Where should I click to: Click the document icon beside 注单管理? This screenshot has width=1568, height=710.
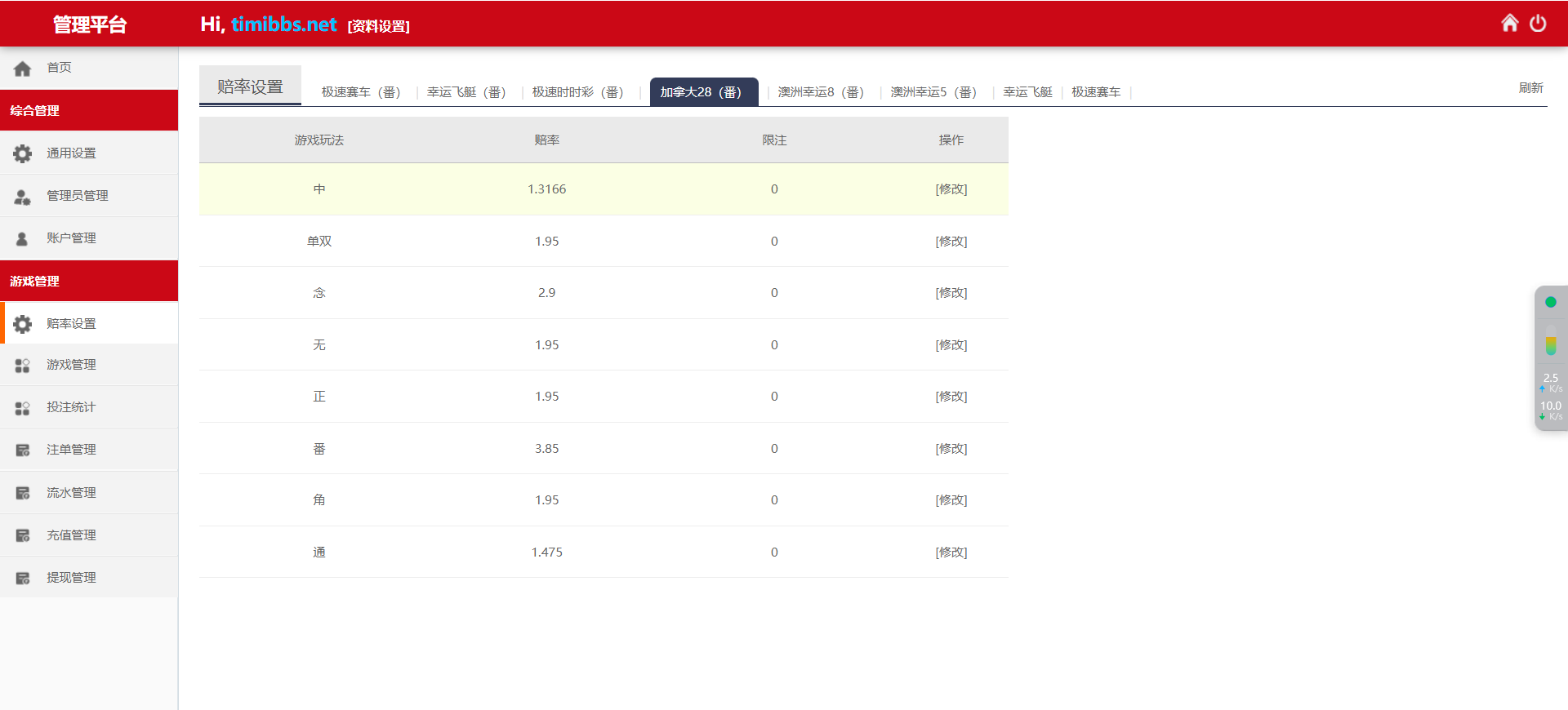click(x=23, y=450)
